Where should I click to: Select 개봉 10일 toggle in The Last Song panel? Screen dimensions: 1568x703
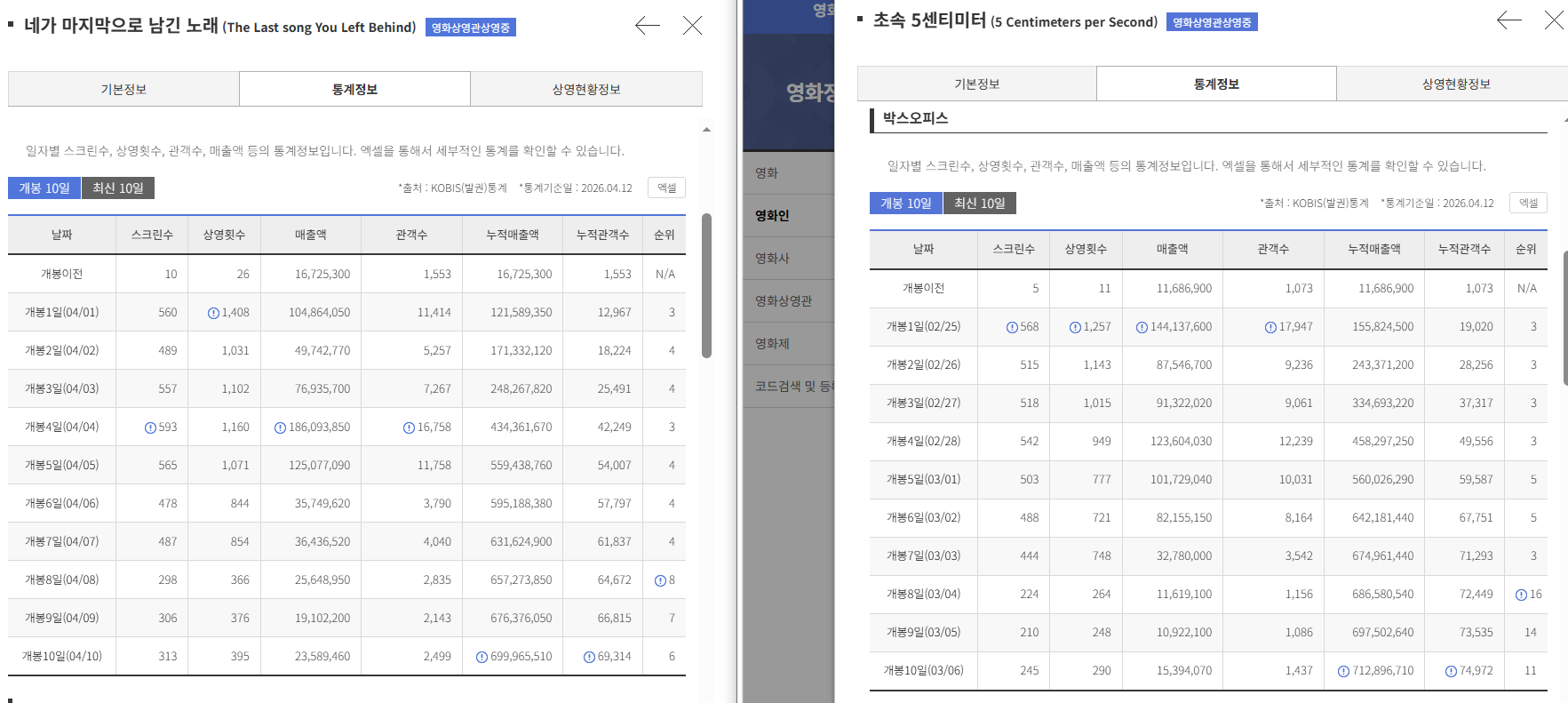[44, 188]
